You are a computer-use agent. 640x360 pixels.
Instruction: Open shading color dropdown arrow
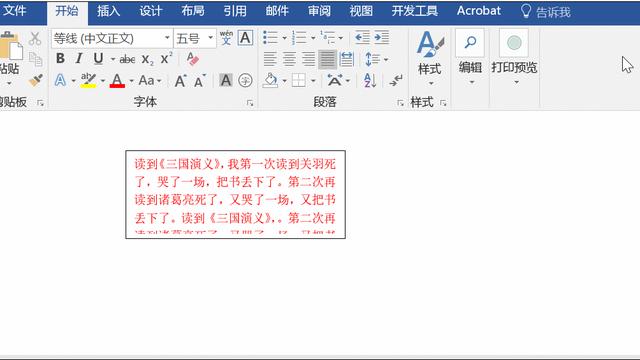click(x=284, y=80)
